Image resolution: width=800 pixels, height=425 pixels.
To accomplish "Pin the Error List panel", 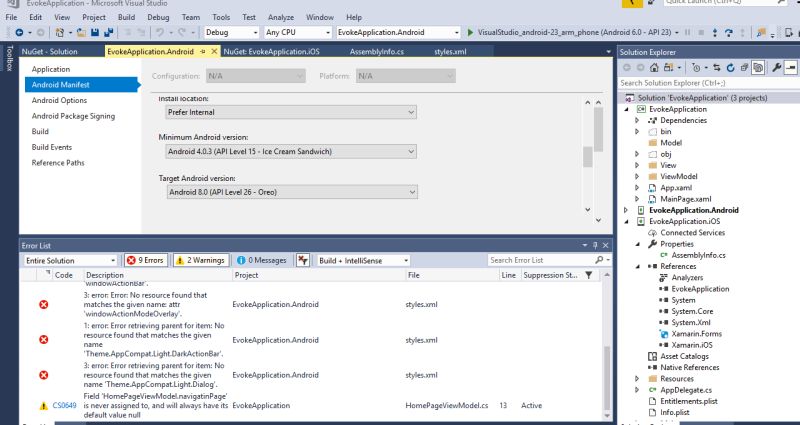I will tap(595, 245).
